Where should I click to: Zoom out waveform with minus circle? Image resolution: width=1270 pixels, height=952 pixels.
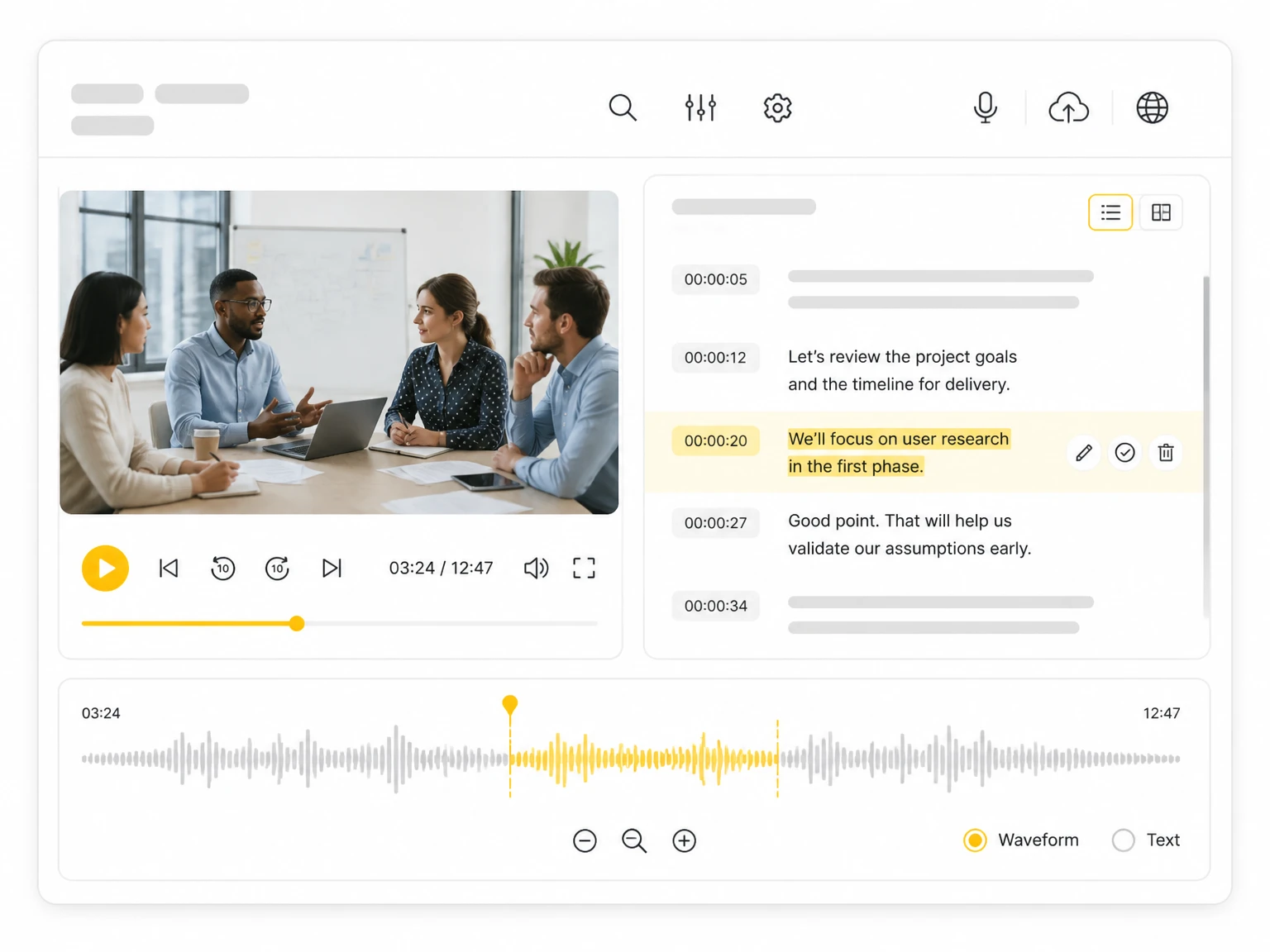pos(585,840)
